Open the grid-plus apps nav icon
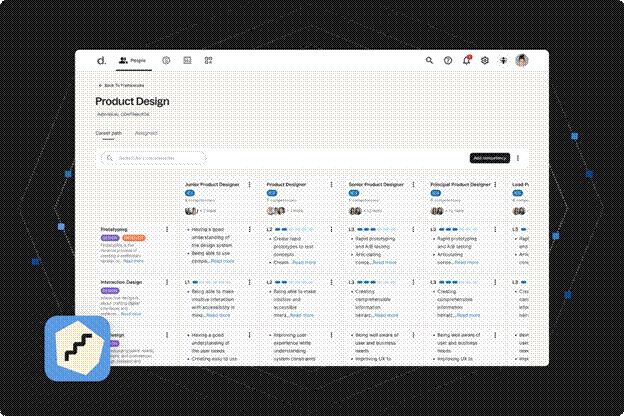Viewport: 624px width, 416px height. click(x=208, y=61)
